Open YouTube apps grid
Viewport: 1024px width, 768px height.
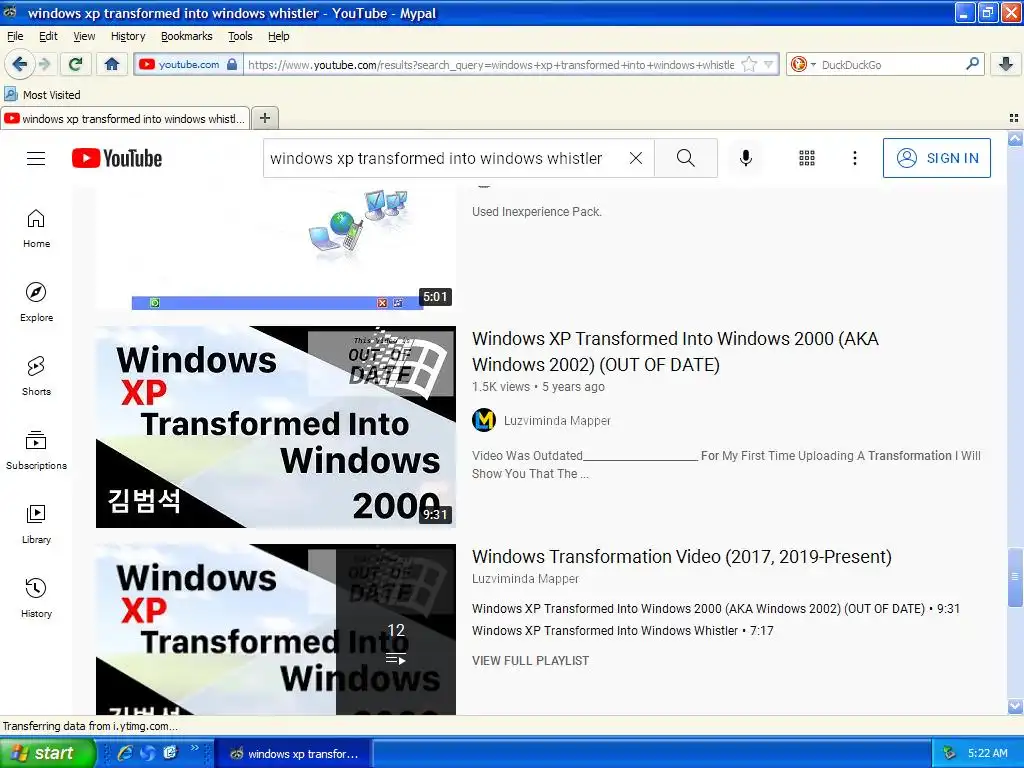[807, 158]
